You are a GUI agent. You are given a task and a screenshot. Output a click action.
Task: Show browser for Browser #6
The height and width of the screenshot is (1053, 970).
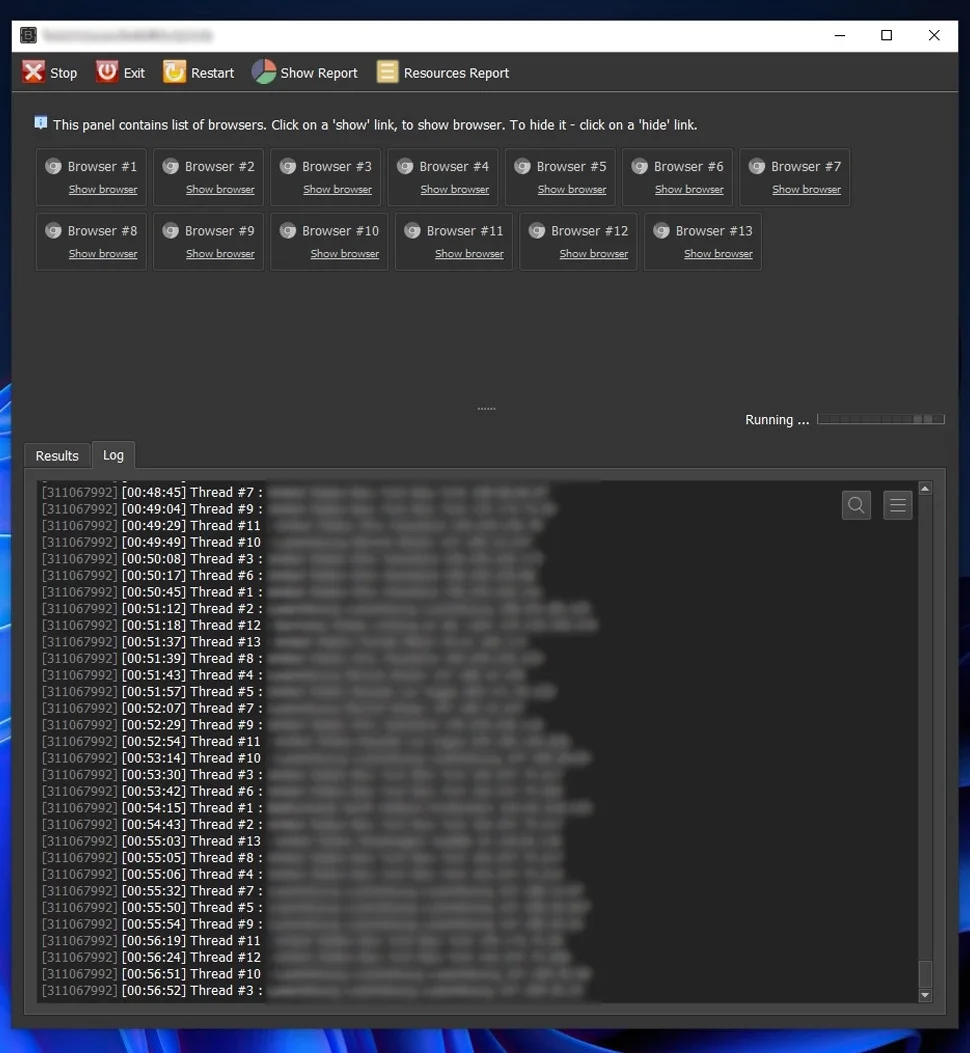pyautogui.click(x=689, y=189)
